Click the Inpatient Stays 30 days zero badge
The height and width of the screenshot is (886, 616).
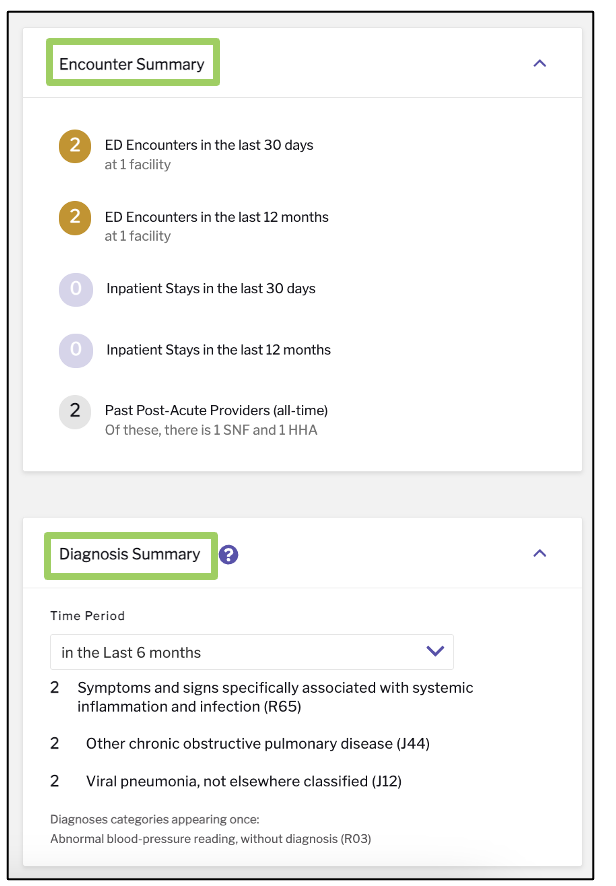(x=76, y=289)
